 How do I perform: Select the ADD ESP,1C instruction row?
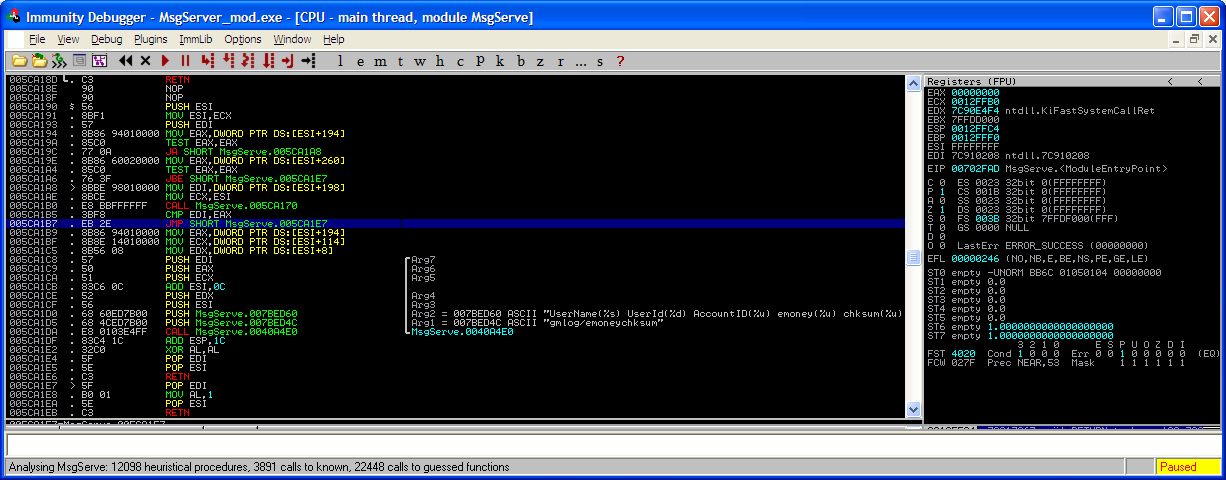click(x=456, y=340)
